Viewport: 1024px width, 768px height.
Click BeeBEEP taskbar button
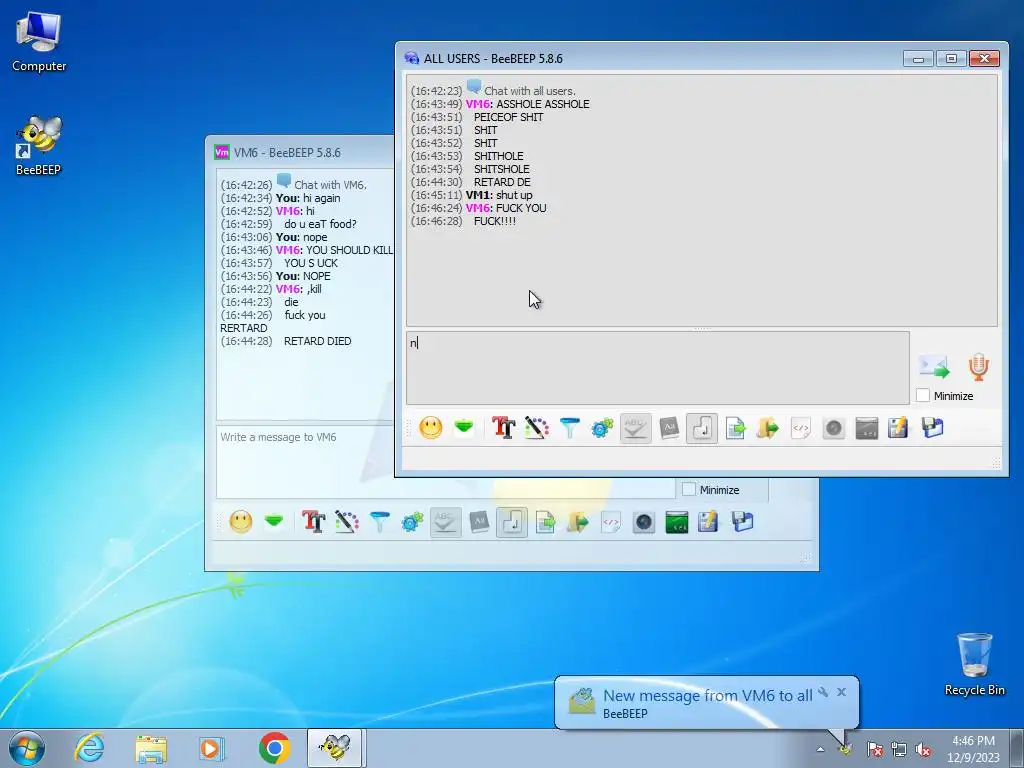[x=334, y=748]
